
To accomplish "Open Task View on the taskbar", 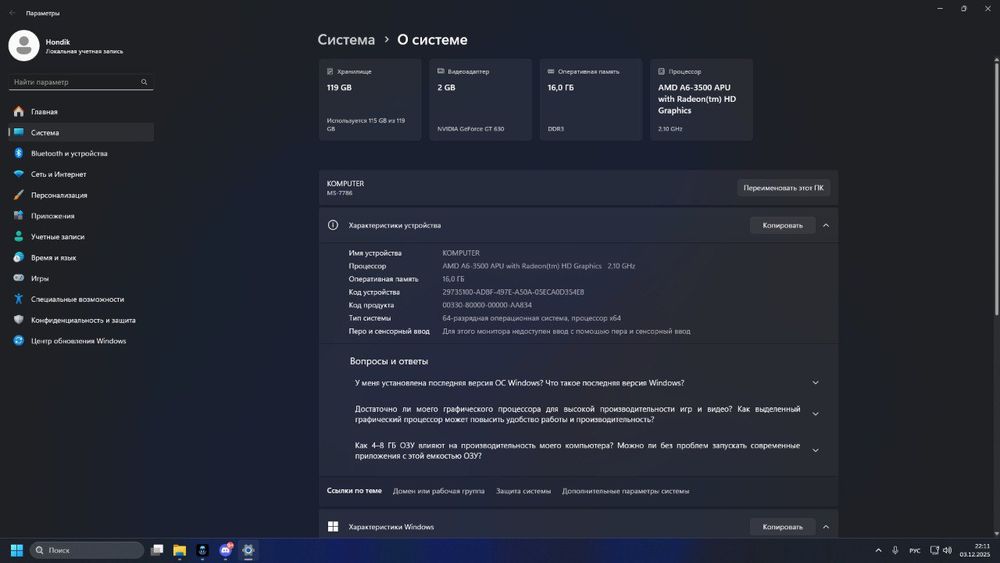I will [157, 550].
